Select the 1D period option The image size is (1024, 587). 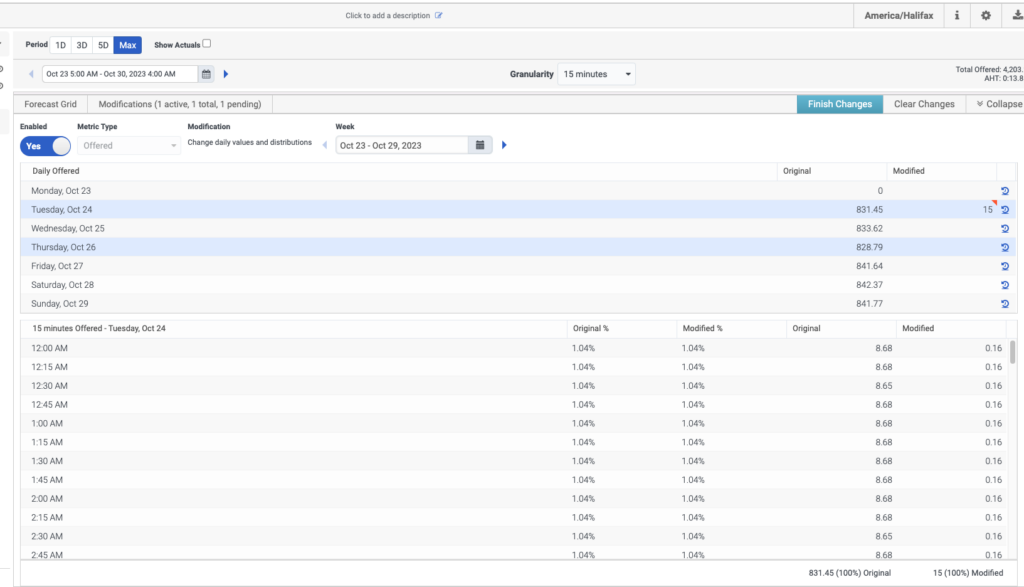(x=61, y=45)
